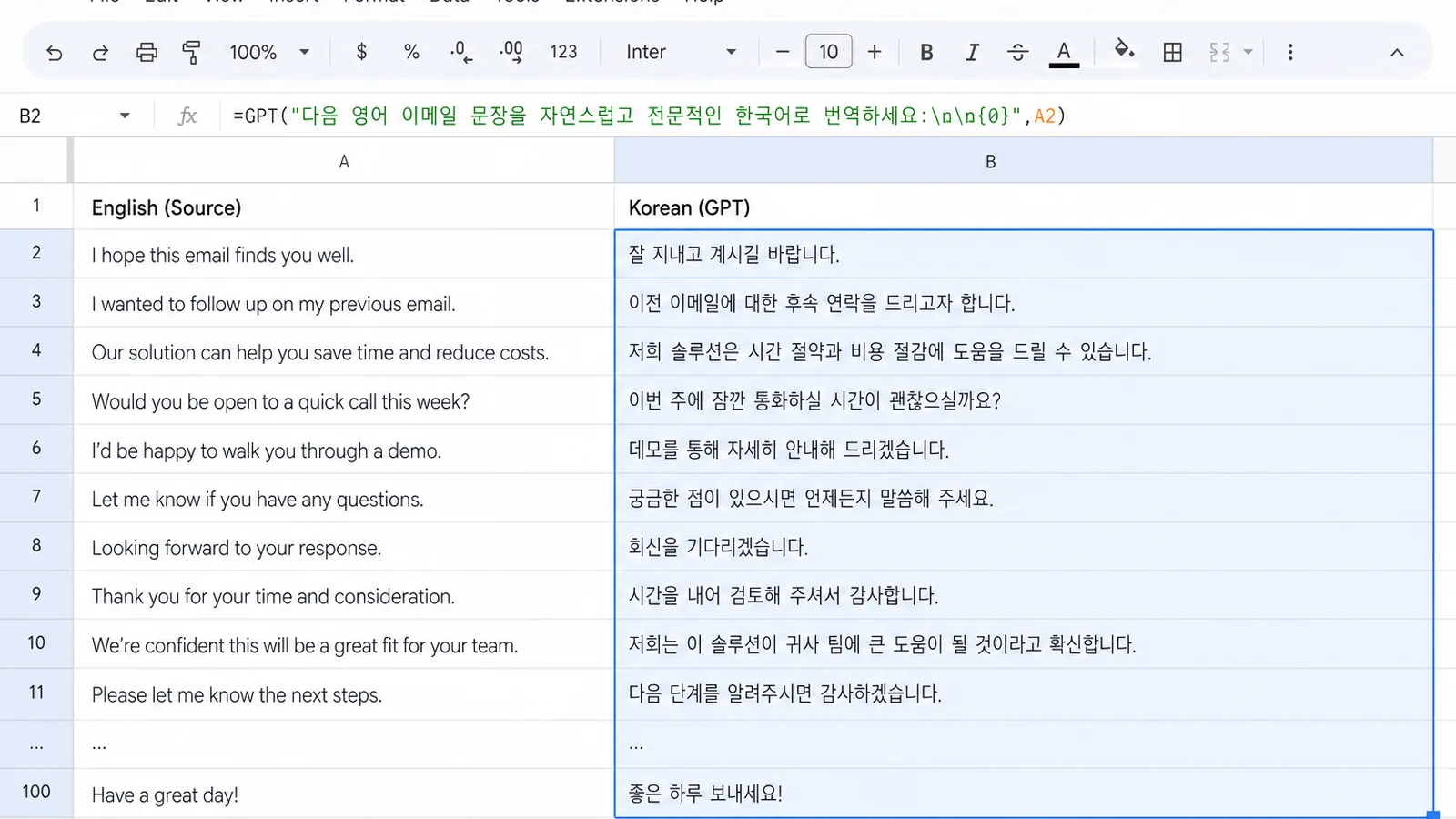1456x819 pixels.
Task: Format as percent
Action: coord(411,52)
